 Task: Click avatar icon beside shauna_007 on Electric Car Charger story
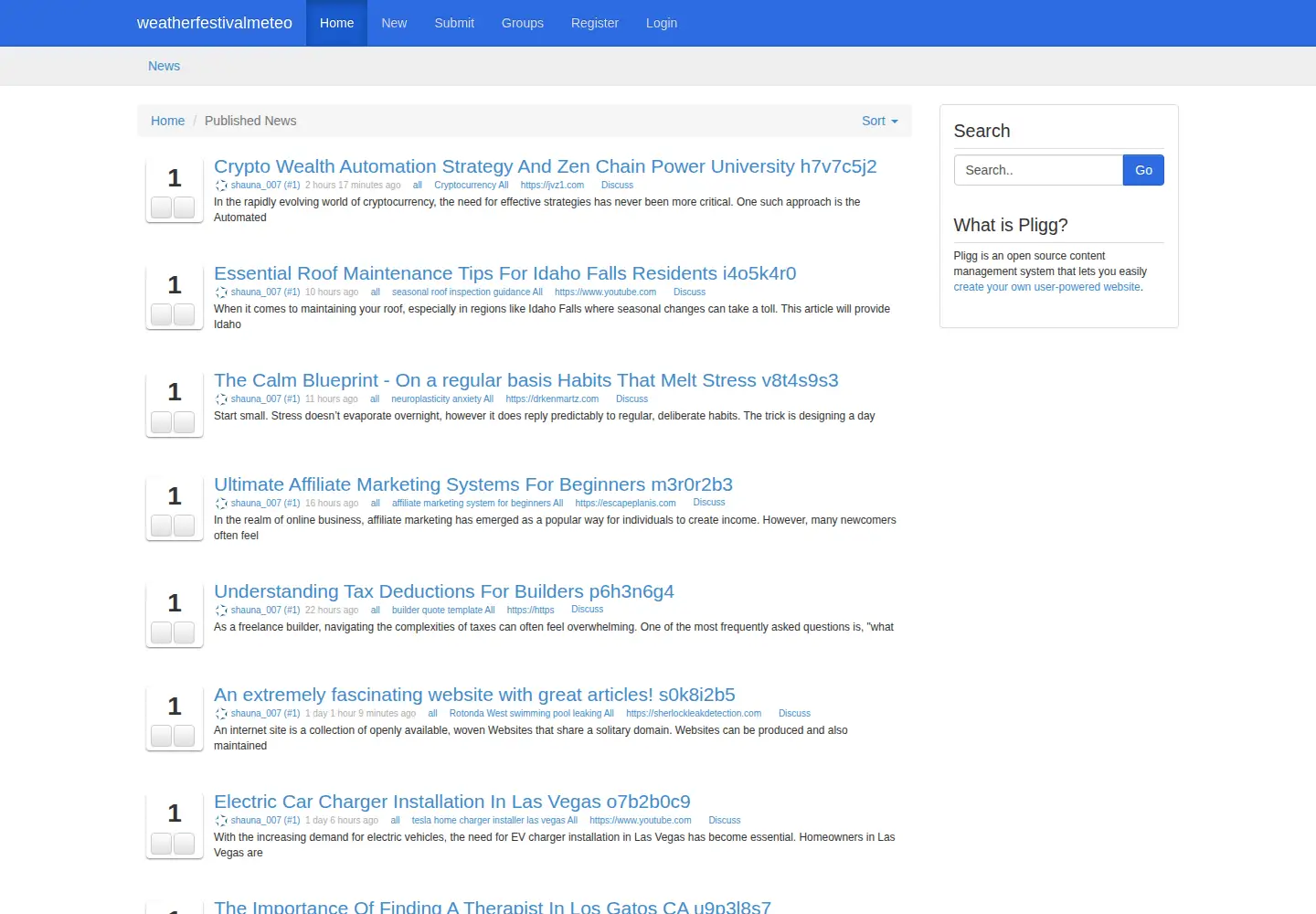pos(221,821)
